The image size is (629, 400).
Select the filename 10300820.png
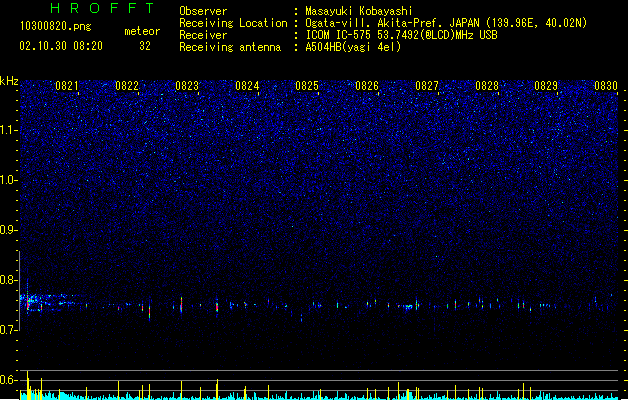56,26
